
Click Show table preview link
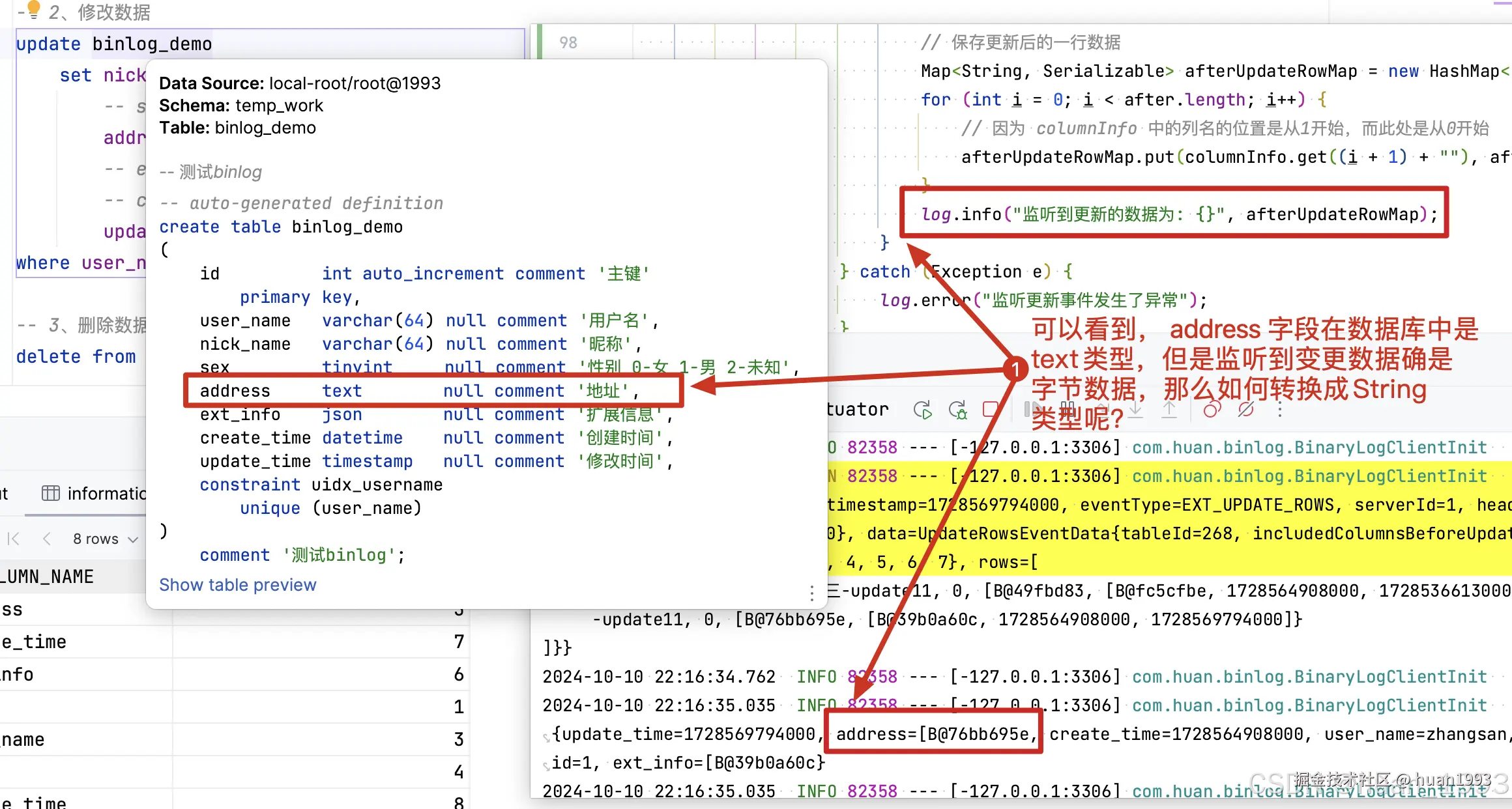click(x=238, y=584)
